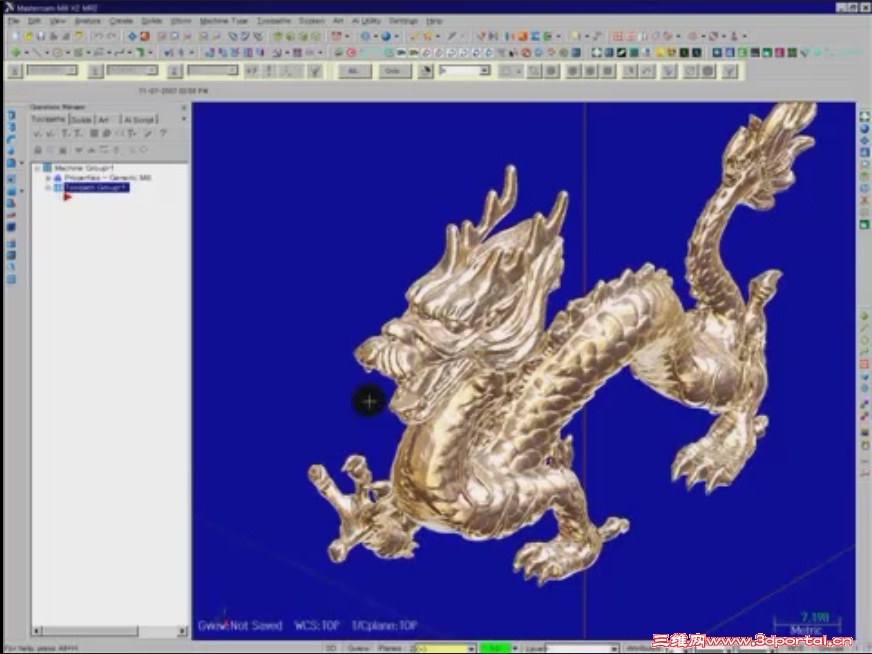The height and width of the screenshot is (654, 872).
Task: Click the Create Line icon
Action: [37, 52]
